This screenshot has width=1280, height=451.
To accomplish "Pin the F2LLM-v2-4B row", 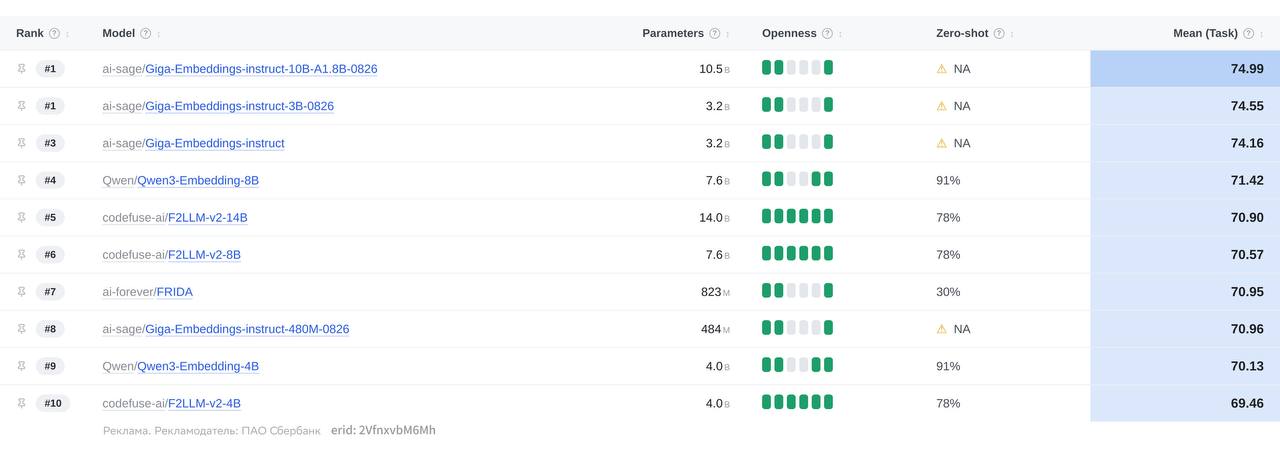I will click(22, 403).
